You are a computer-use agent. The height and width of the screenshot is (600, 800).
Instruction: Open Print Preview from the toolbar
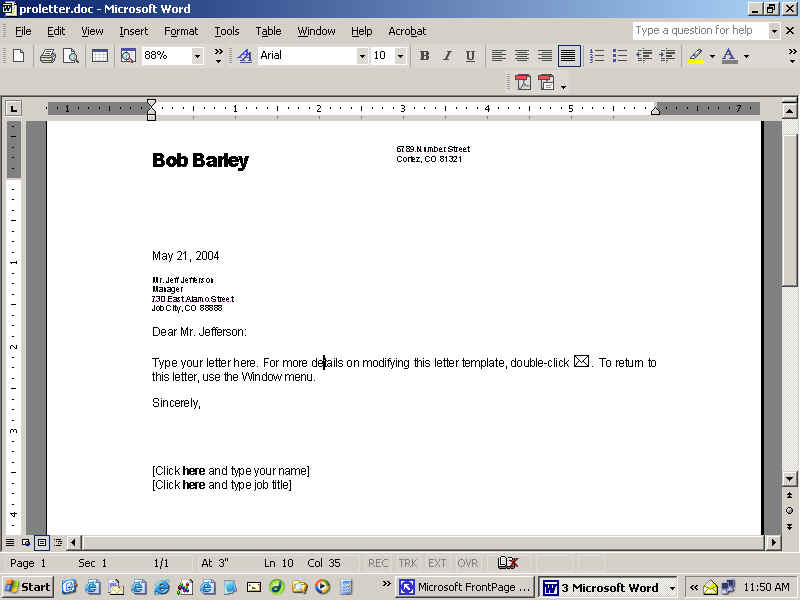(71, 56)
